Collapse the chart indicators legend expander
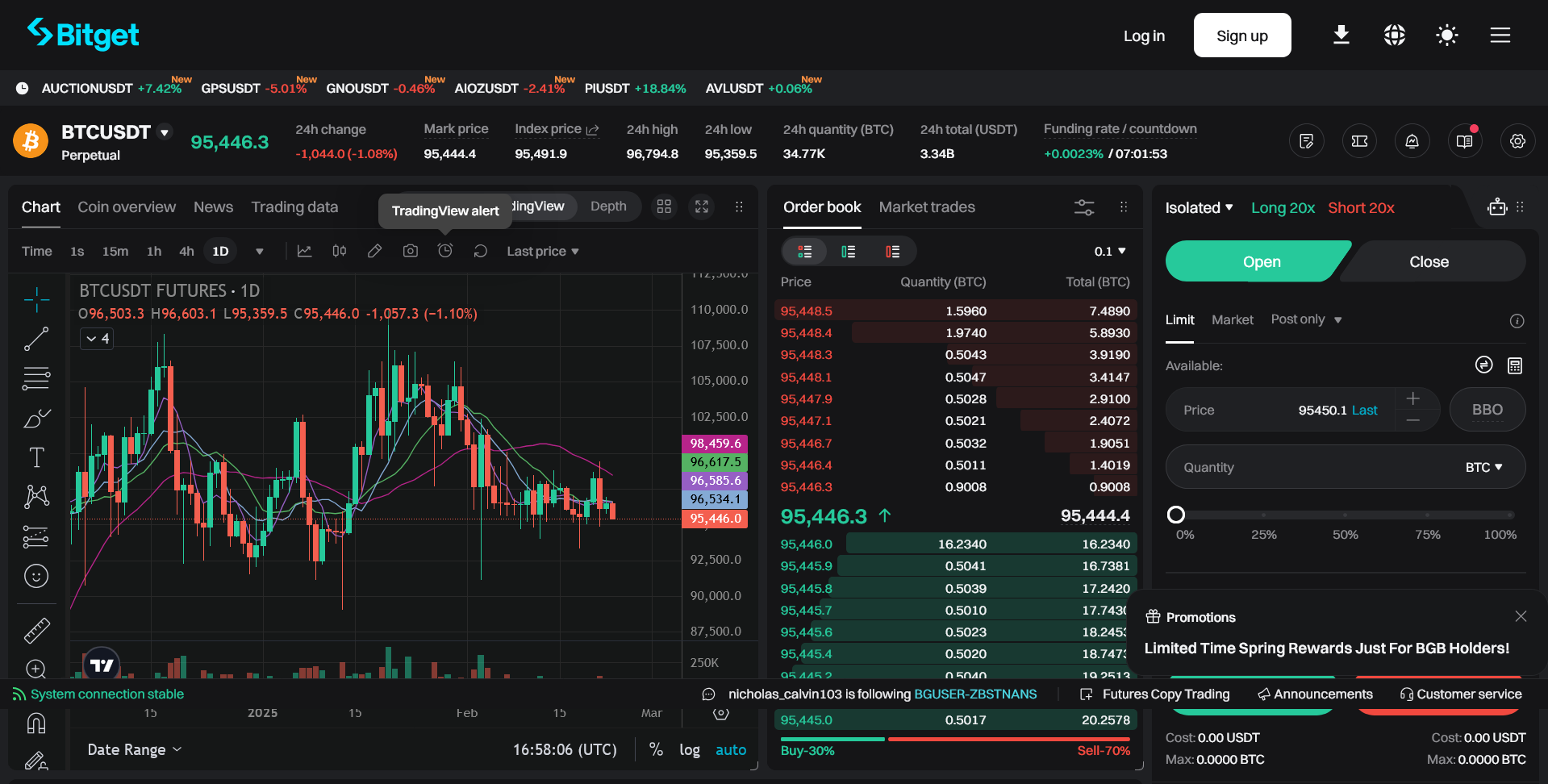This screenshot has height=784, width=1548. [96, 339]
